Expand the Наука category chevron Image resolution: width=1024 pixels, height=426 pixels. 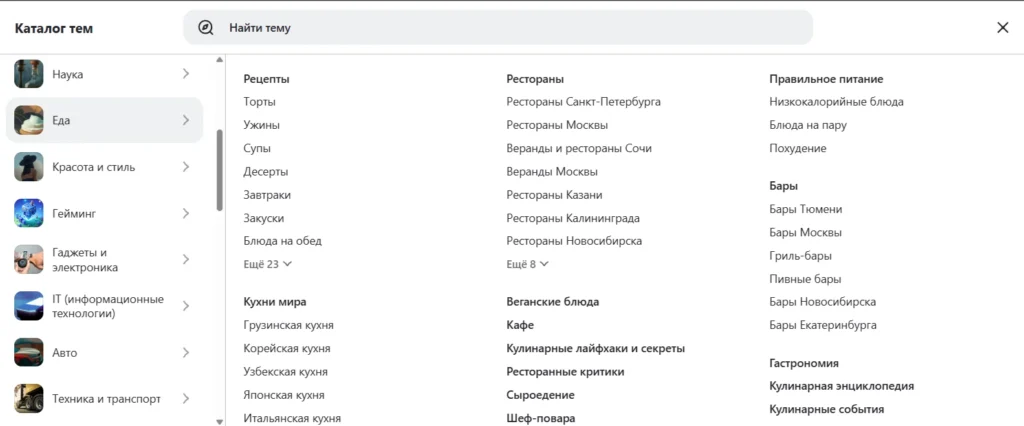coord(186,74)
